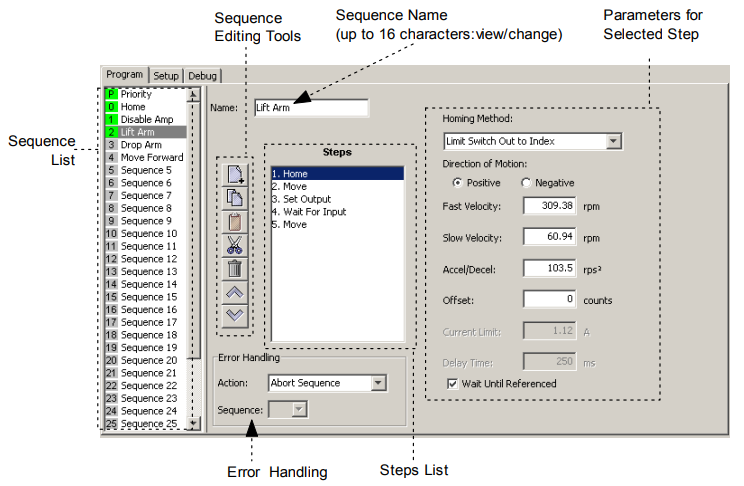Select Sequence 14 in the list
Viewport: 744px width, 486px height.
click(146, 284)
